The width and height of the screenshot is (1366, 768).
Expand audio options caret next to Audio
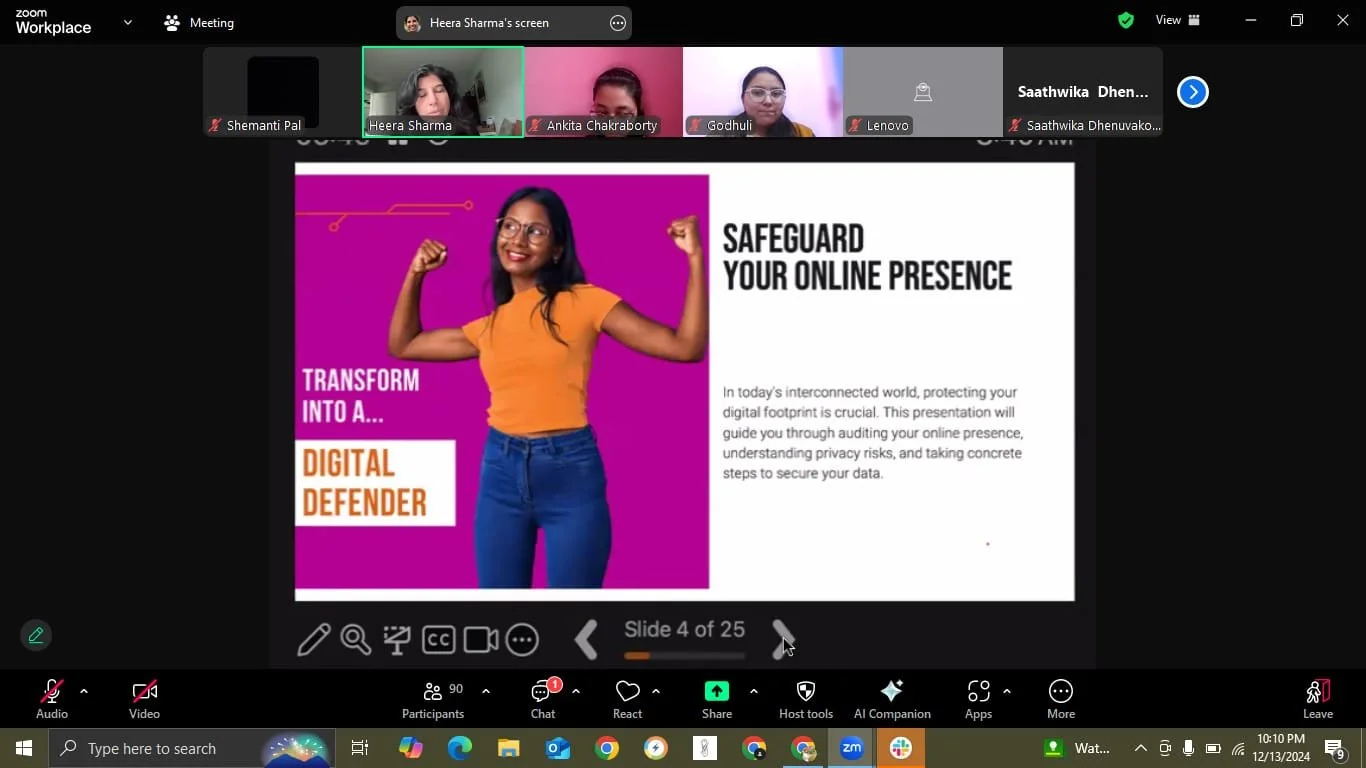[84, 691]
